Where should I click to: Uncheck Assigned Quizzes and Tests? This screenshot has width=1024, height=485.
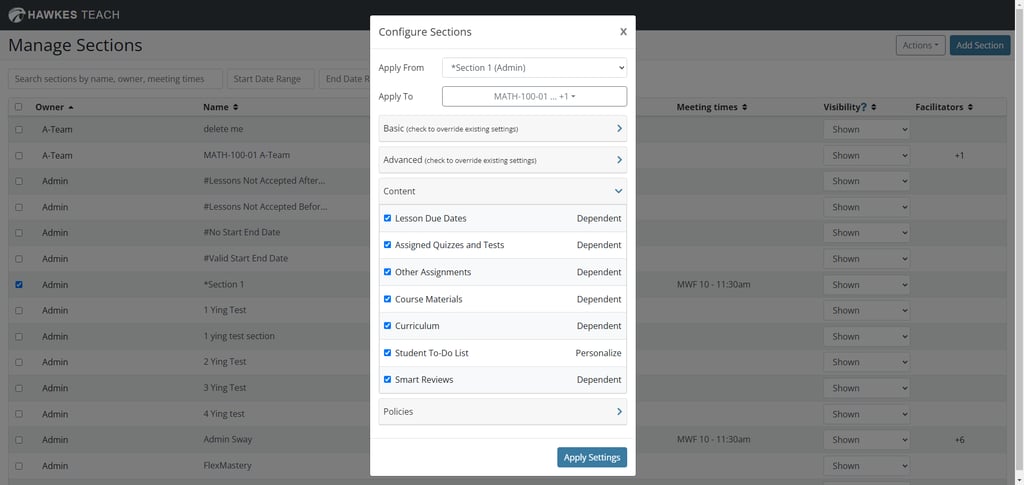click(388, 245)
